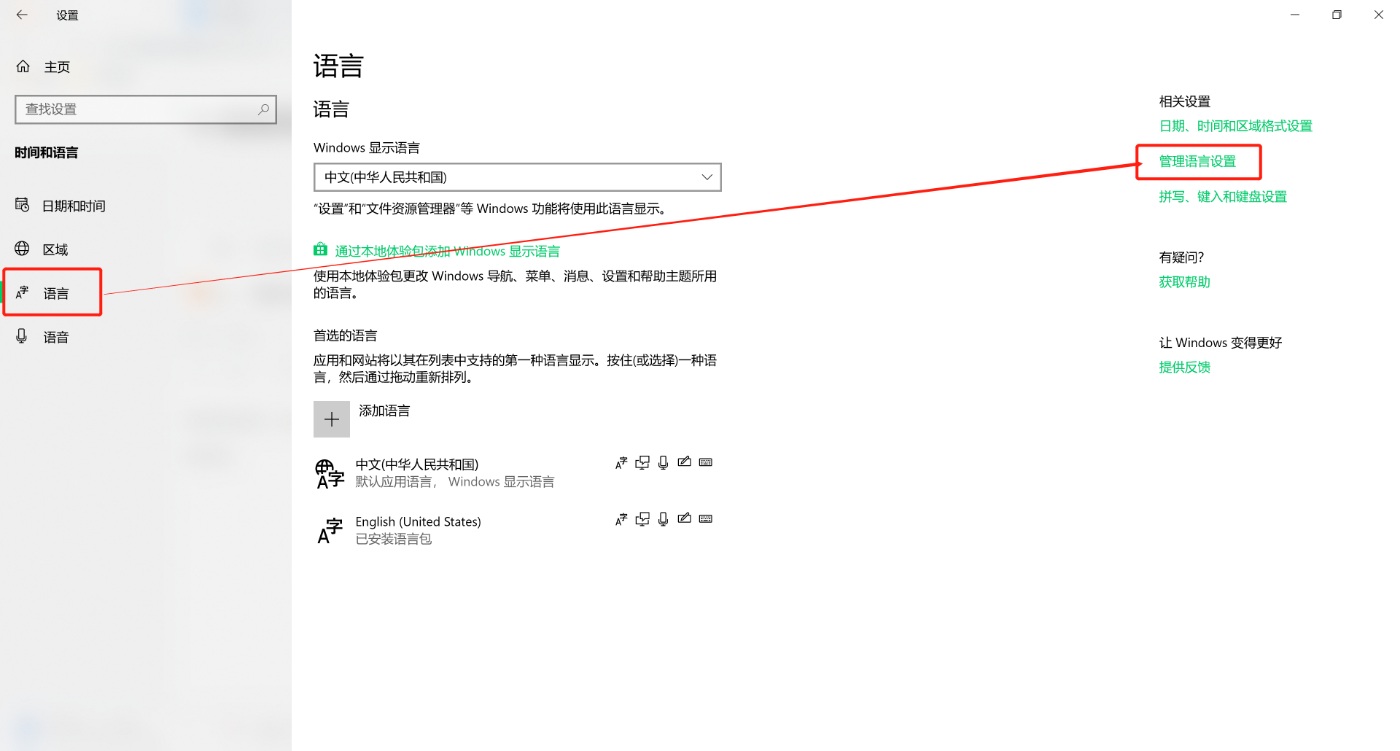Open 拼写、键入和键盘设置 link

pos(1222,197)
